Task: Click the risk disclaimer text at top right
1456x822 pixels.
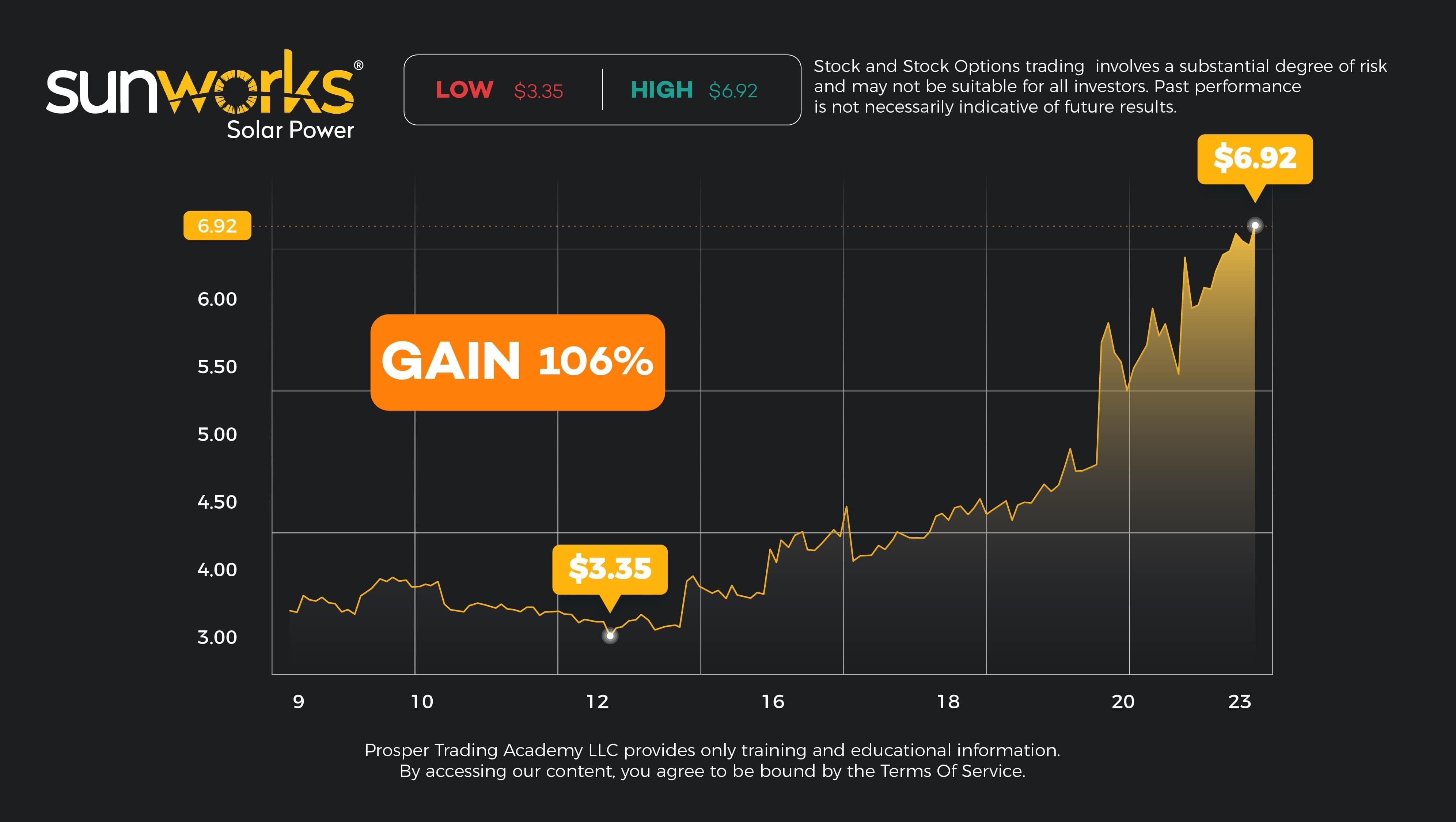Action: click(x=1099, y=87)
